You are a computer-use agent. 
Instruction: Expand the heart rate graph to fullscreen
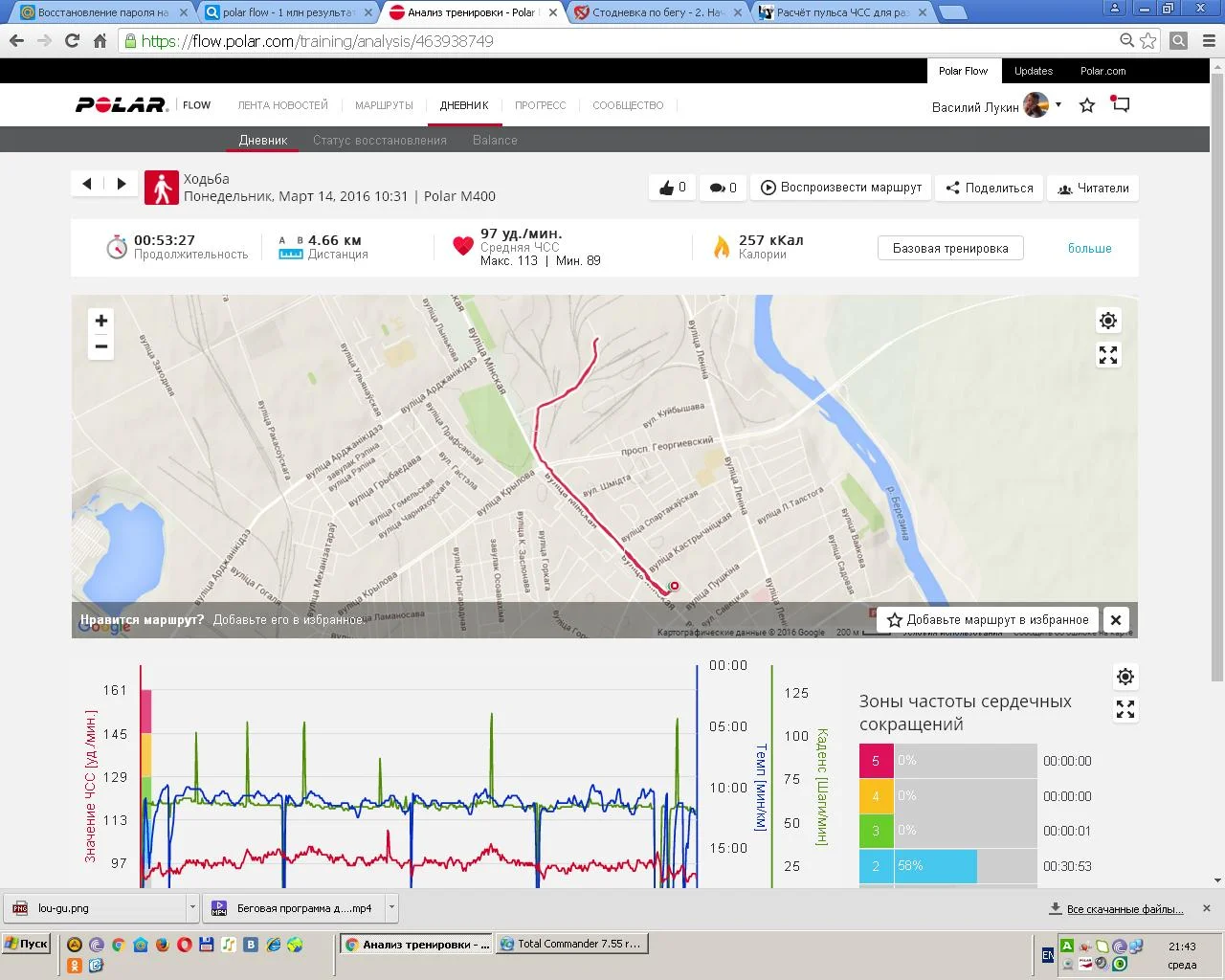click(x=1125, y=709)
